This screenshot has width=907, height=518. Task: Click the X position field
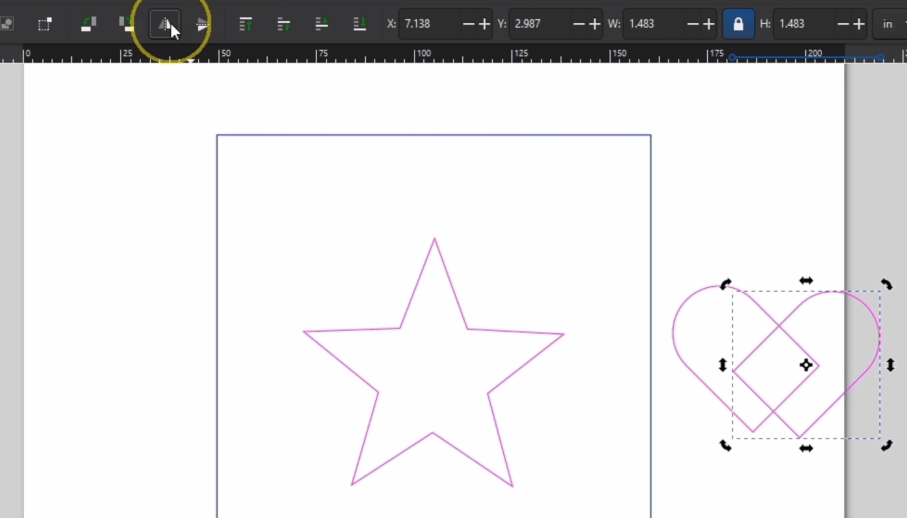coord(428,23)
